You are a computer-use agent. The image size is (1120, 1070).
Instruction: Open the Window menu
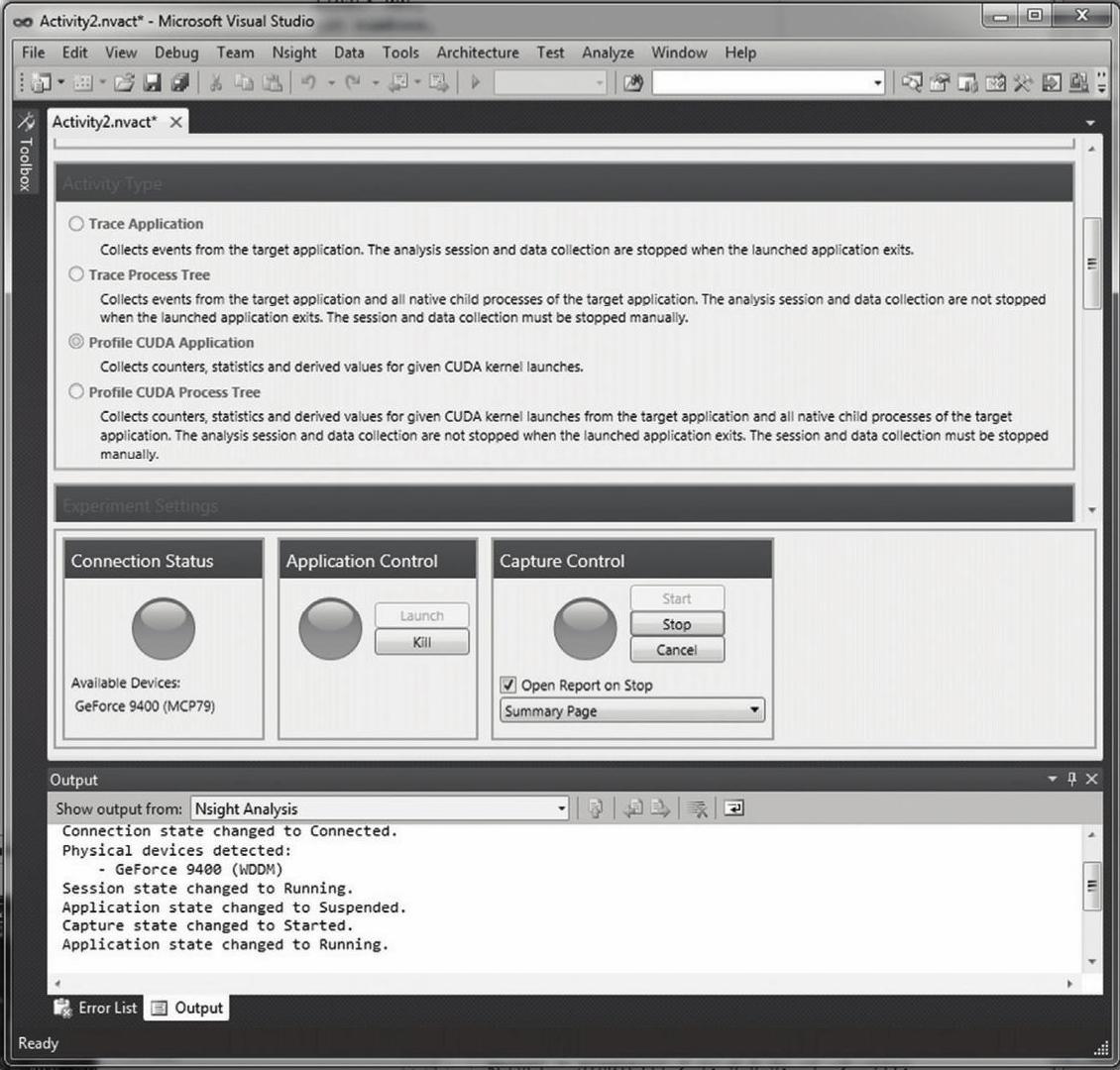pyautogui.click(x=679, y=53)
